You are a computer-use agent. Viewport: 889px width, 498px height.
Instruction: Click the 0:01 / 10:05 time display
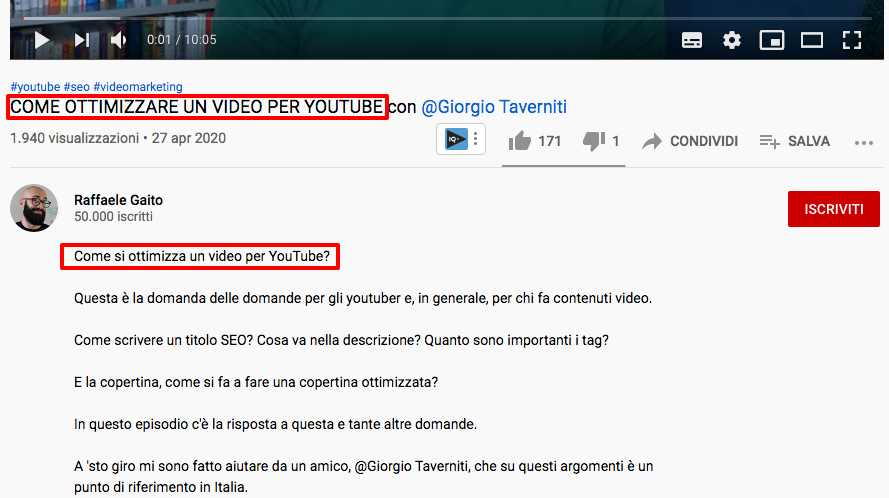coord(181,40)
